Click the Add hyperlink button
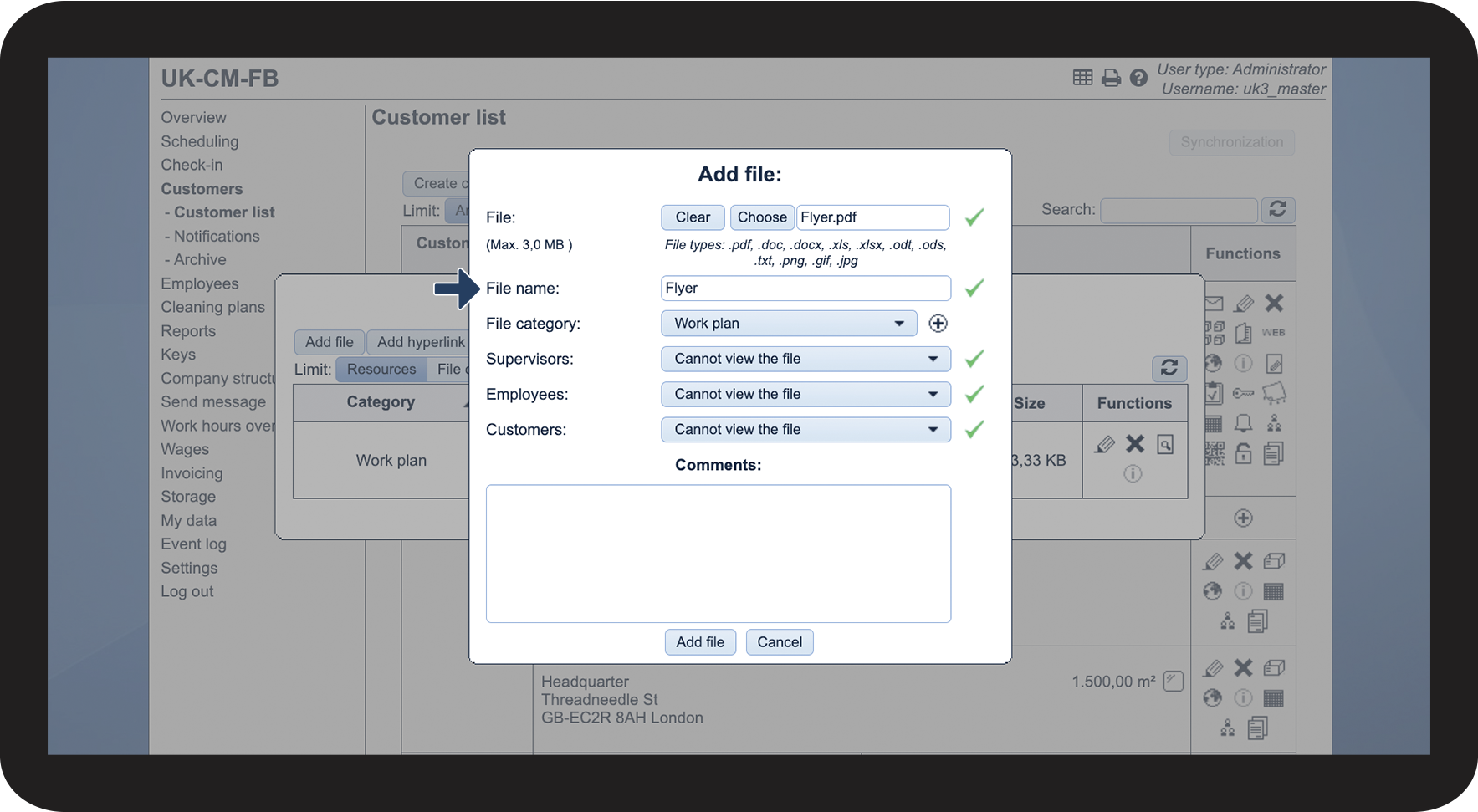This screenshot has height=812, width=1478. (420, 342)
